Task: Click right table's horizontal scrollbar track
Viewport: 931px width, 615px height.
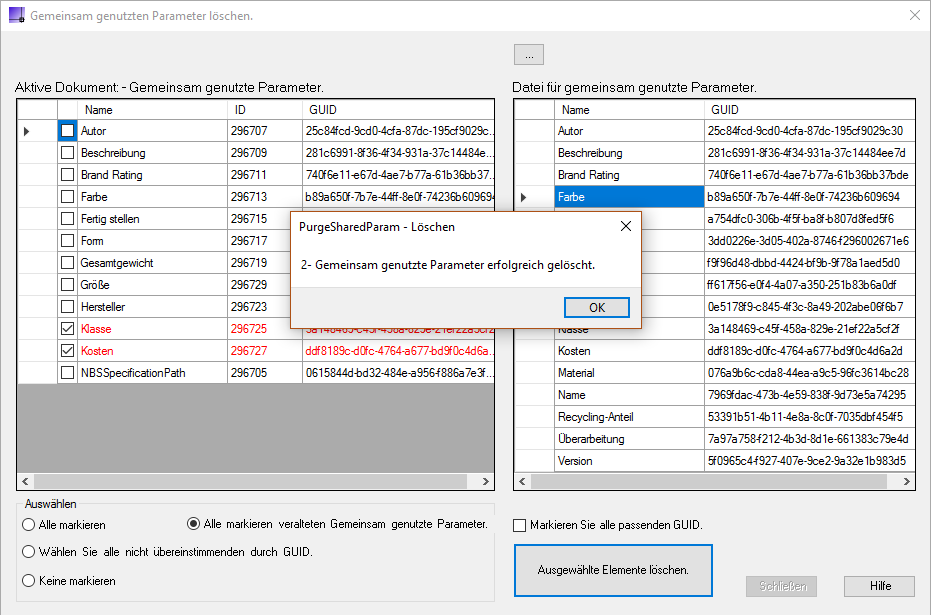Action: pyautogui.click(x=708, y=481)
